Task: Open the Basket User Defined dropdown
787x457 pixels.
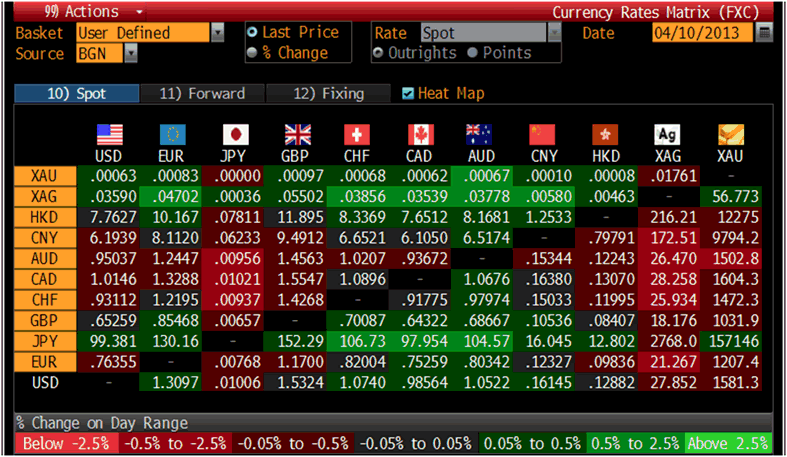Action: tap(217, 33)
